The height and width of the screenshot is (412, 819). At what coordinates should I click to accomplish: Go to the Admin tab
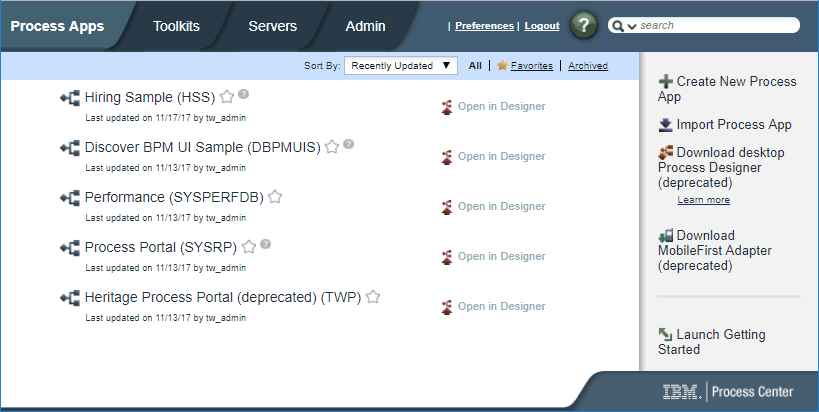365,27
